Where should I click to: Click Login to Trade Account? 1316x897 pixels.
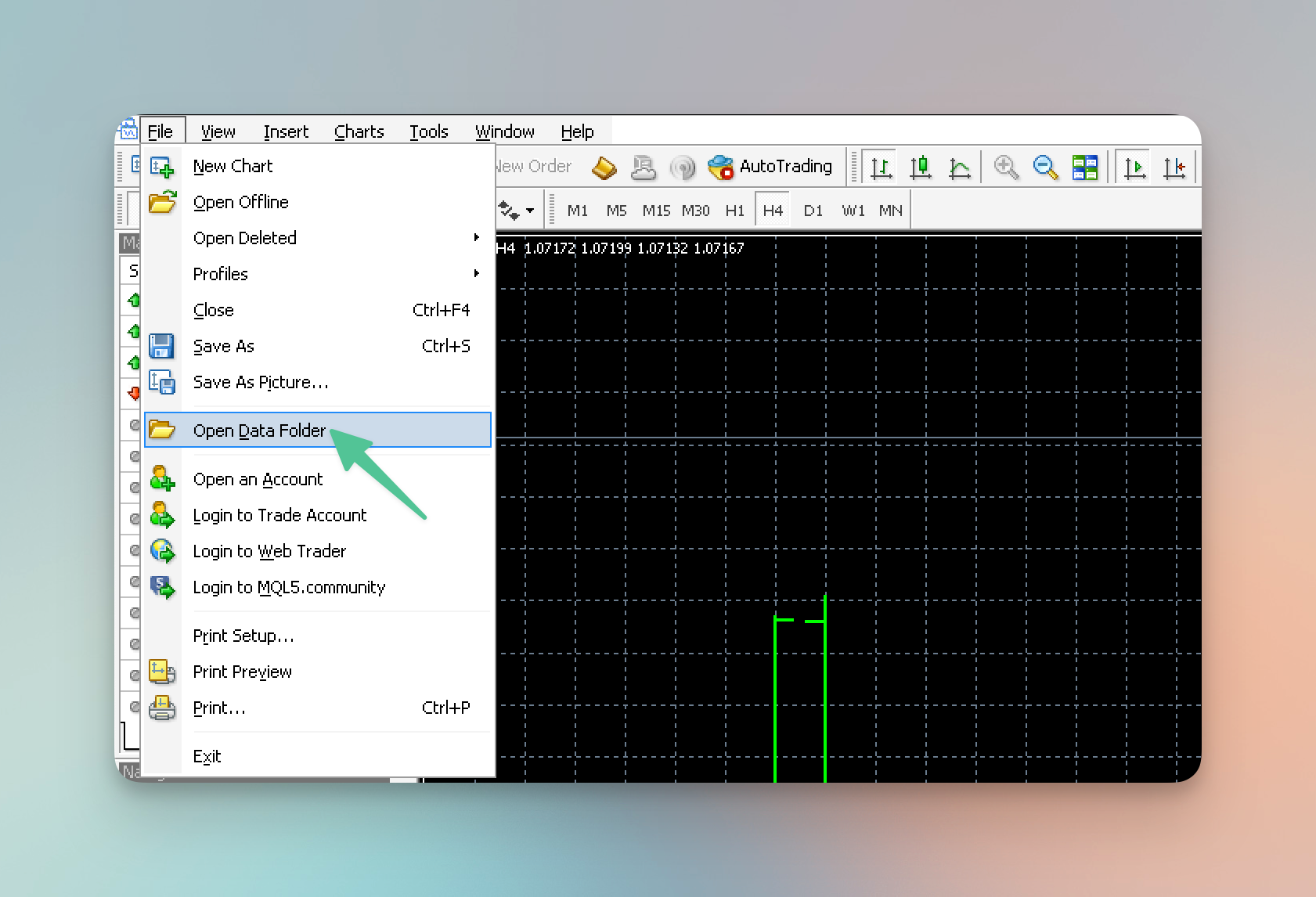279,515
